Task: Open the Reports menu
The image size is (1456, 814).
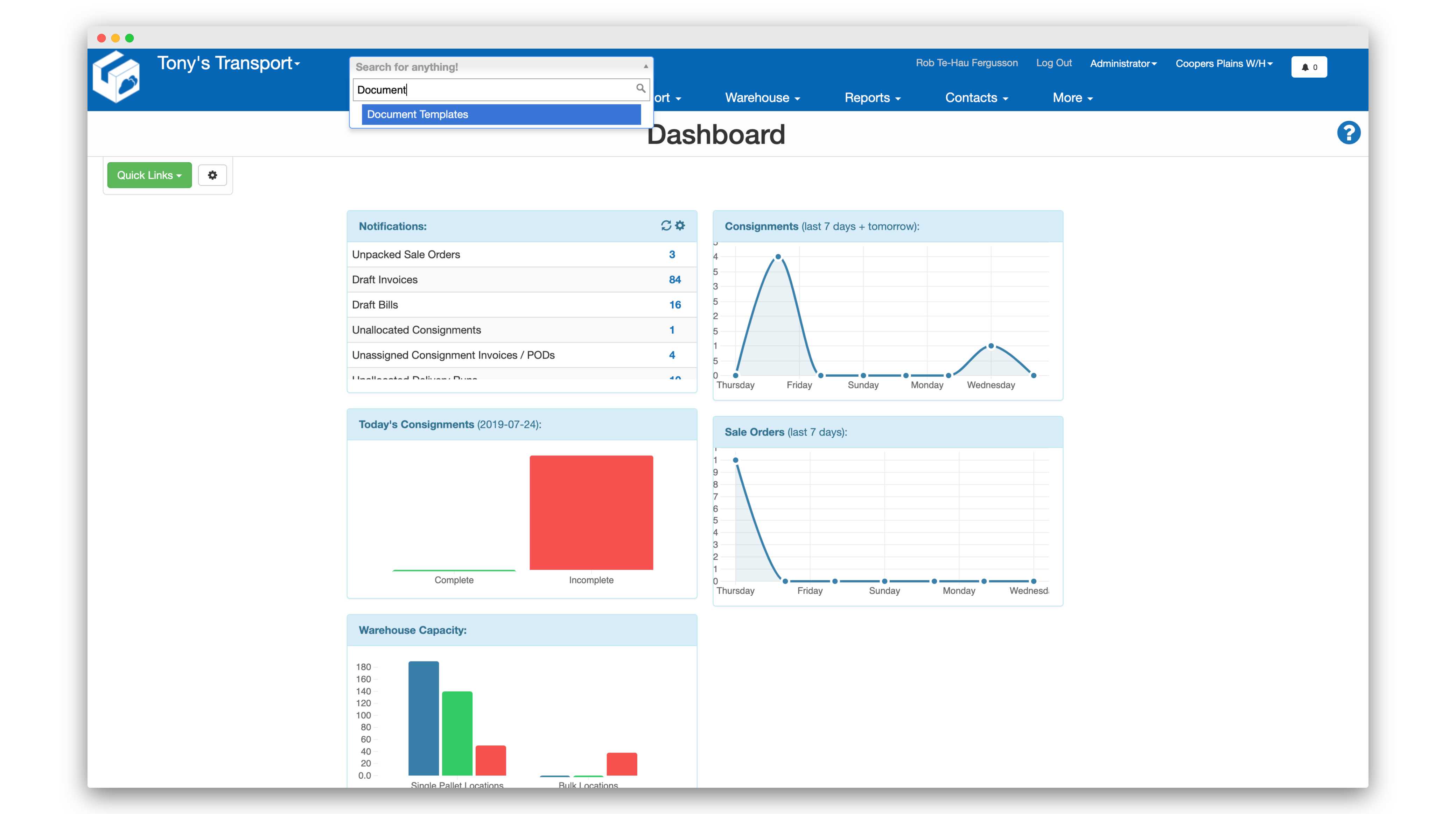Action: point(872,98)
